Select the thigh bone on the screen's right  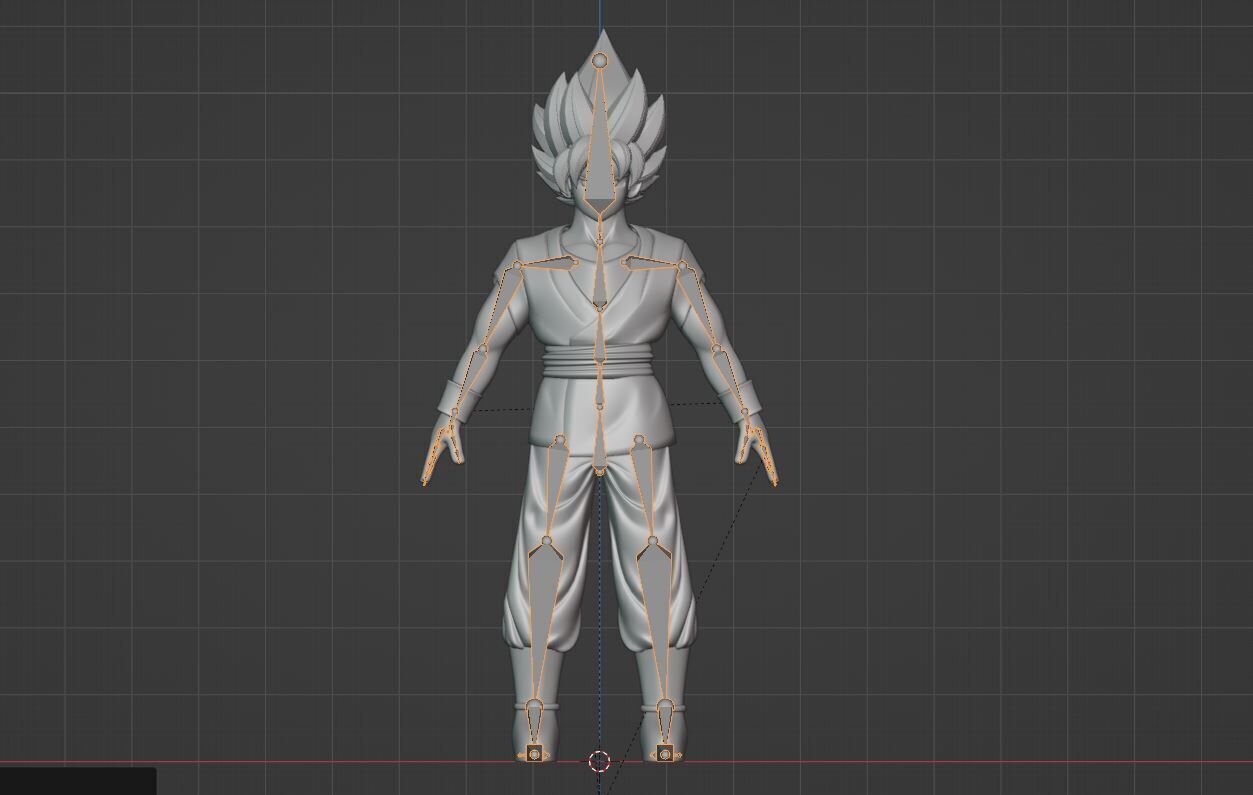coord(646,489)
